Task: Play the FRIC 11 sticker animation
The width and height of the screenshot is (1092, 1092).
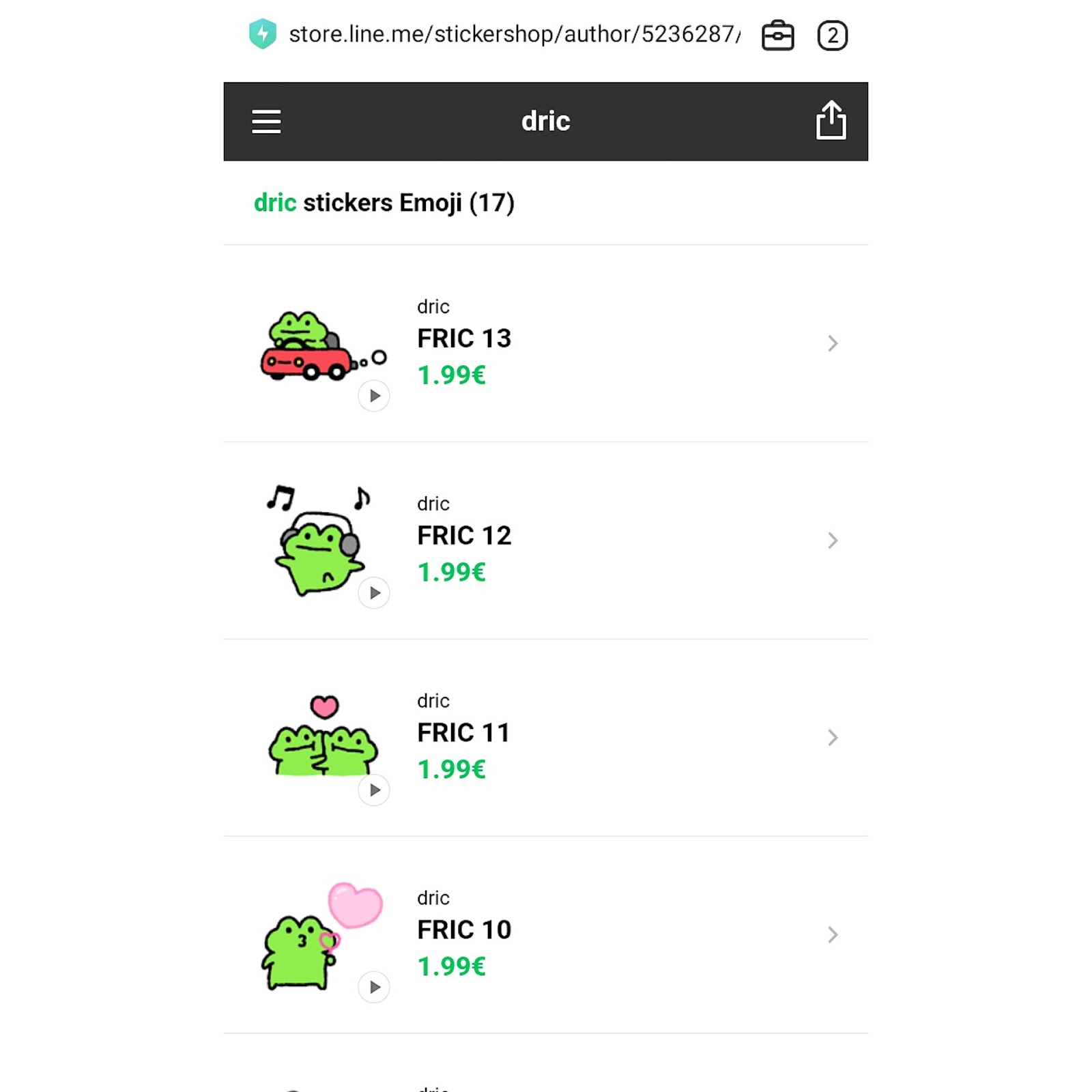Action: coord(374,790)
